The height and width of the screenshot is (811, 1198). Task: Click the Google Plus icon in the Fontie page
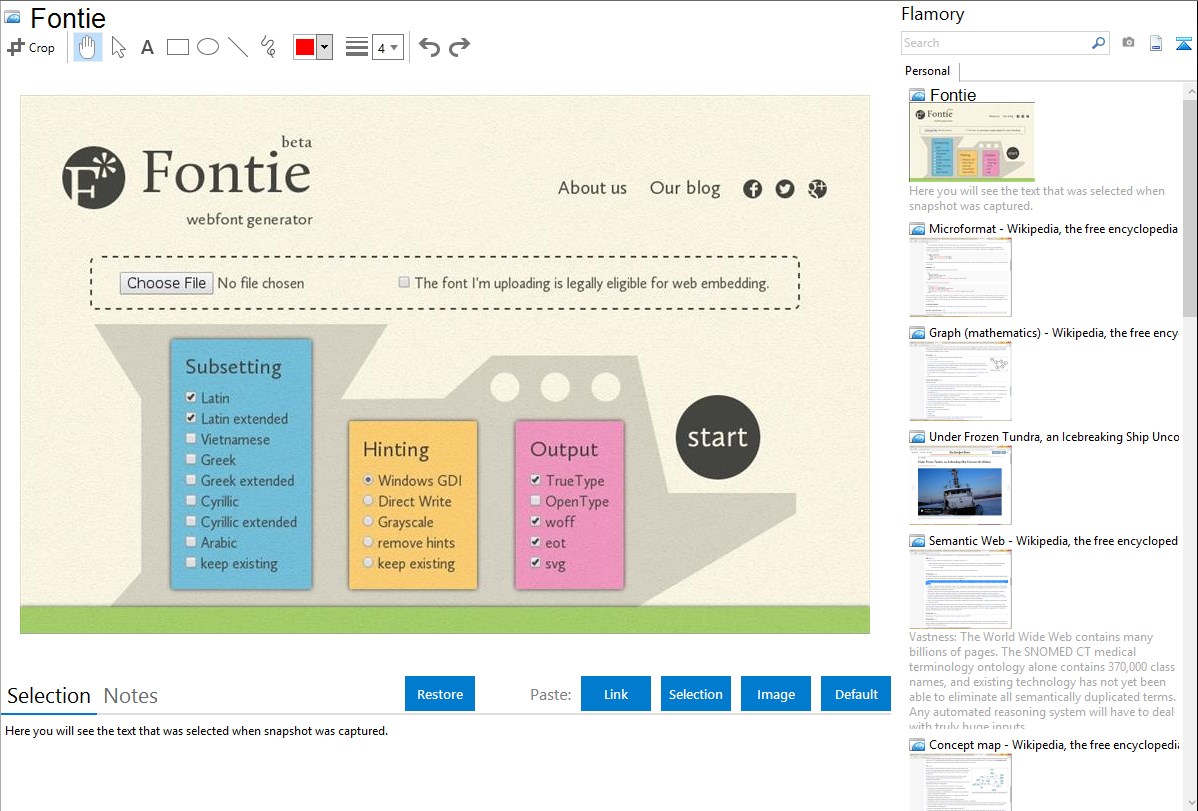tap(818, 189)
